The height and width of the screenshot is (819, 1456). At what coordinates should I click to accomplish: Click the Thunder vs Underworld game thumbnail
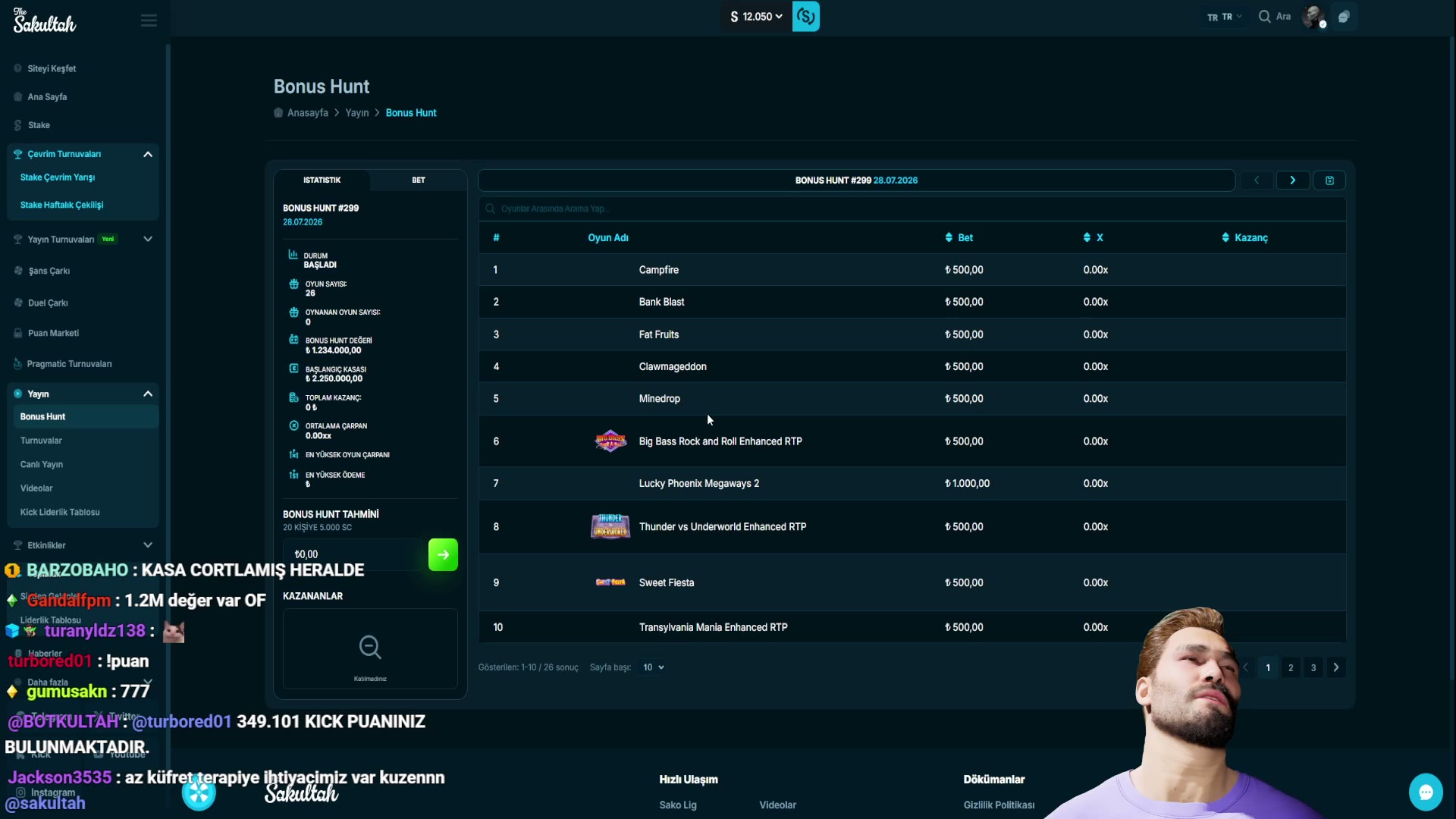coord(610,526)
